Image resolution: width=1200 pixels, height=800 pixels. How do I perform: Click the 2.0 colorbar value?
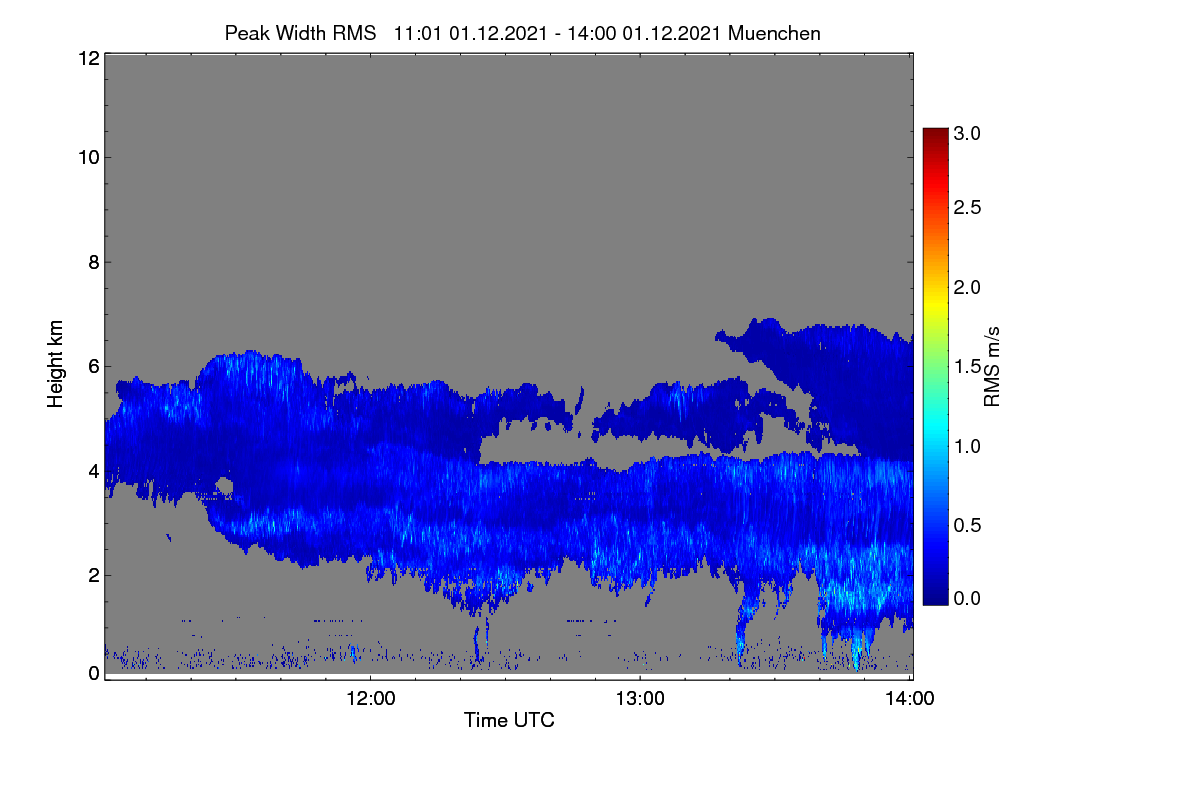967,287
